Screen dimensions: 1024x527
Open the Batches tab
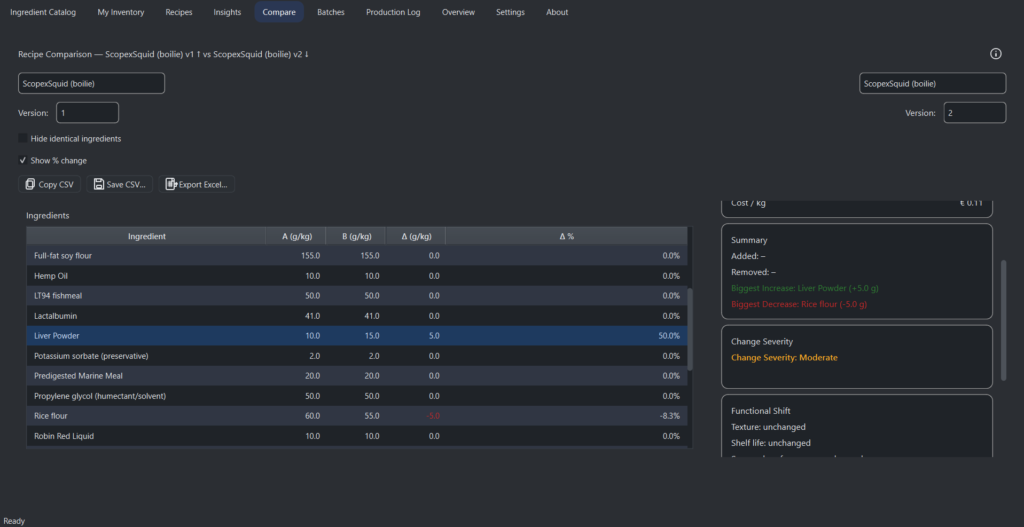[331, 12]
